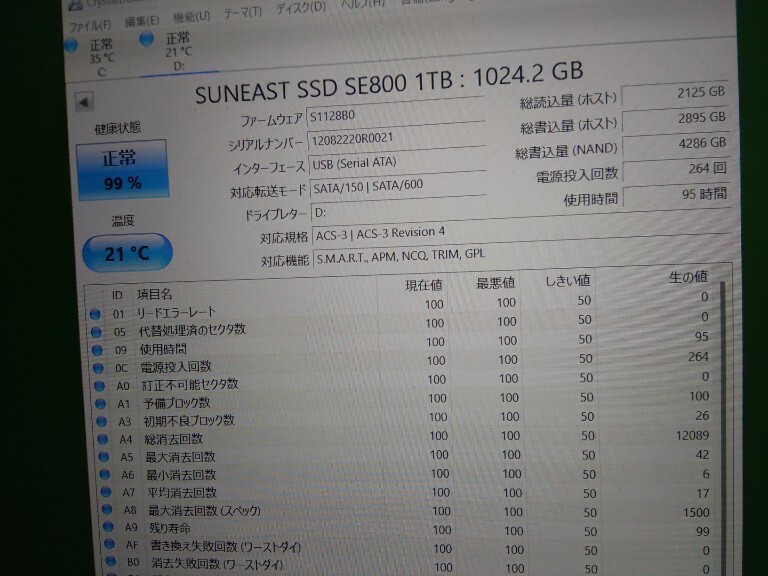Click the 正常 99 % health status button

(x=122, y=169)
